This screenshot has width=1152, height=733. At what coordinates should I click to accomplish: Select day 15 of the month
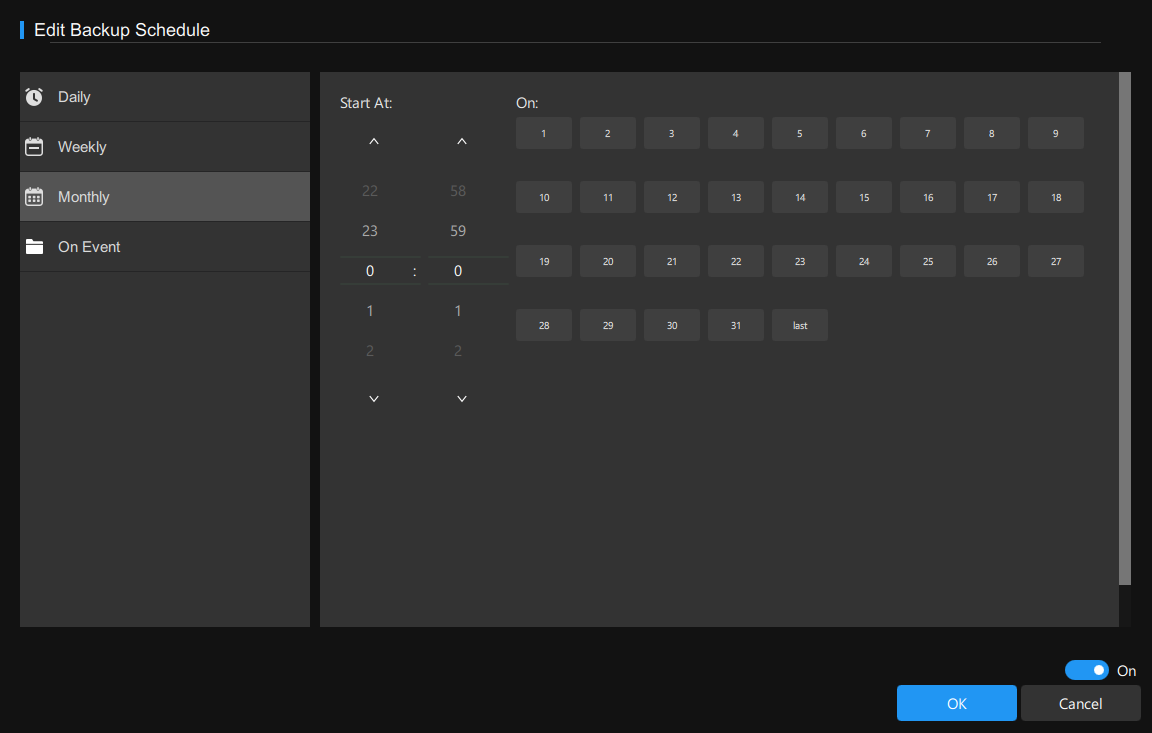point(864,197)
